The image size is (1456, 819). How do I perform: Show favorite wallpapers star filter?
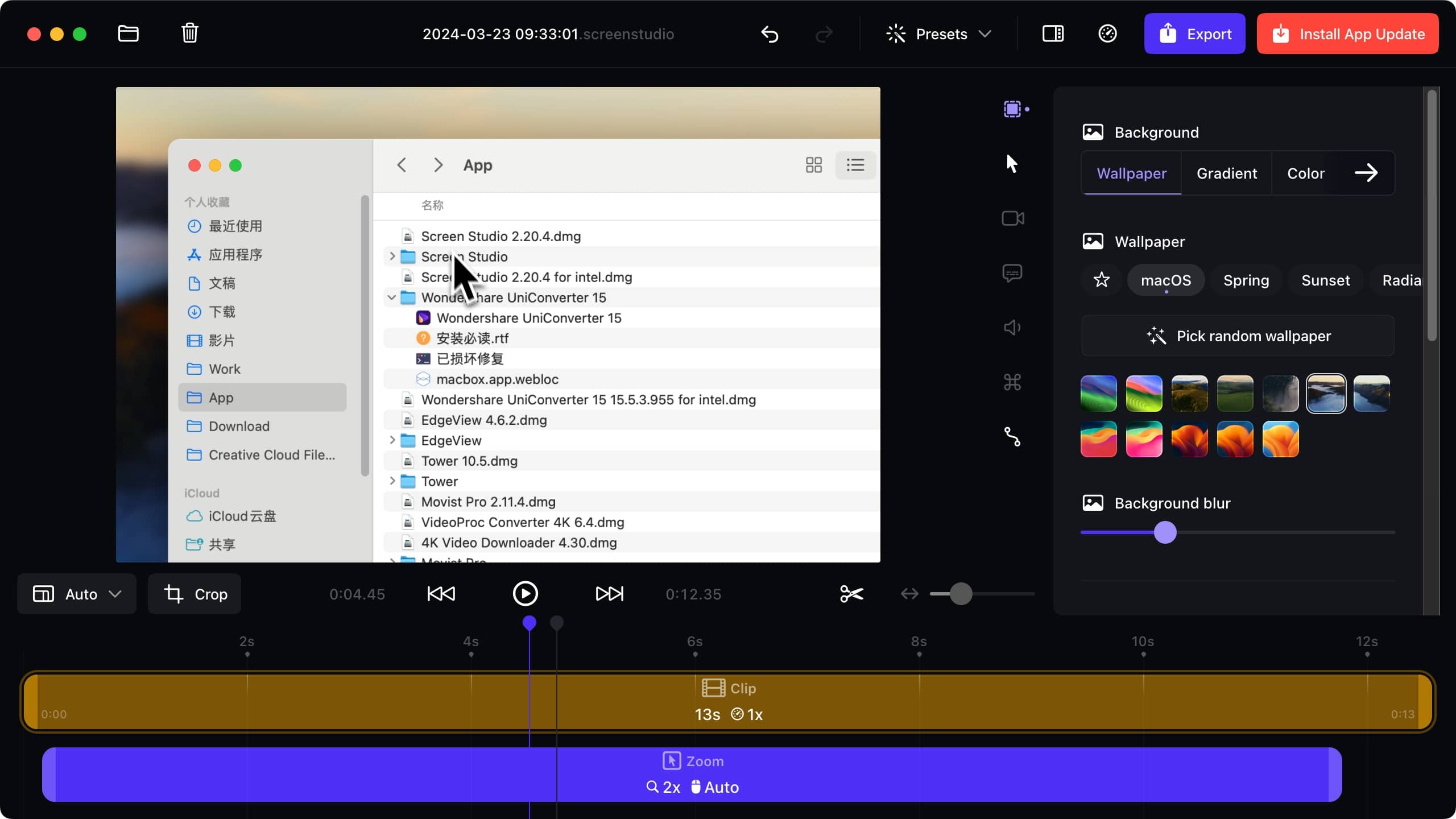coord(1102,280)
